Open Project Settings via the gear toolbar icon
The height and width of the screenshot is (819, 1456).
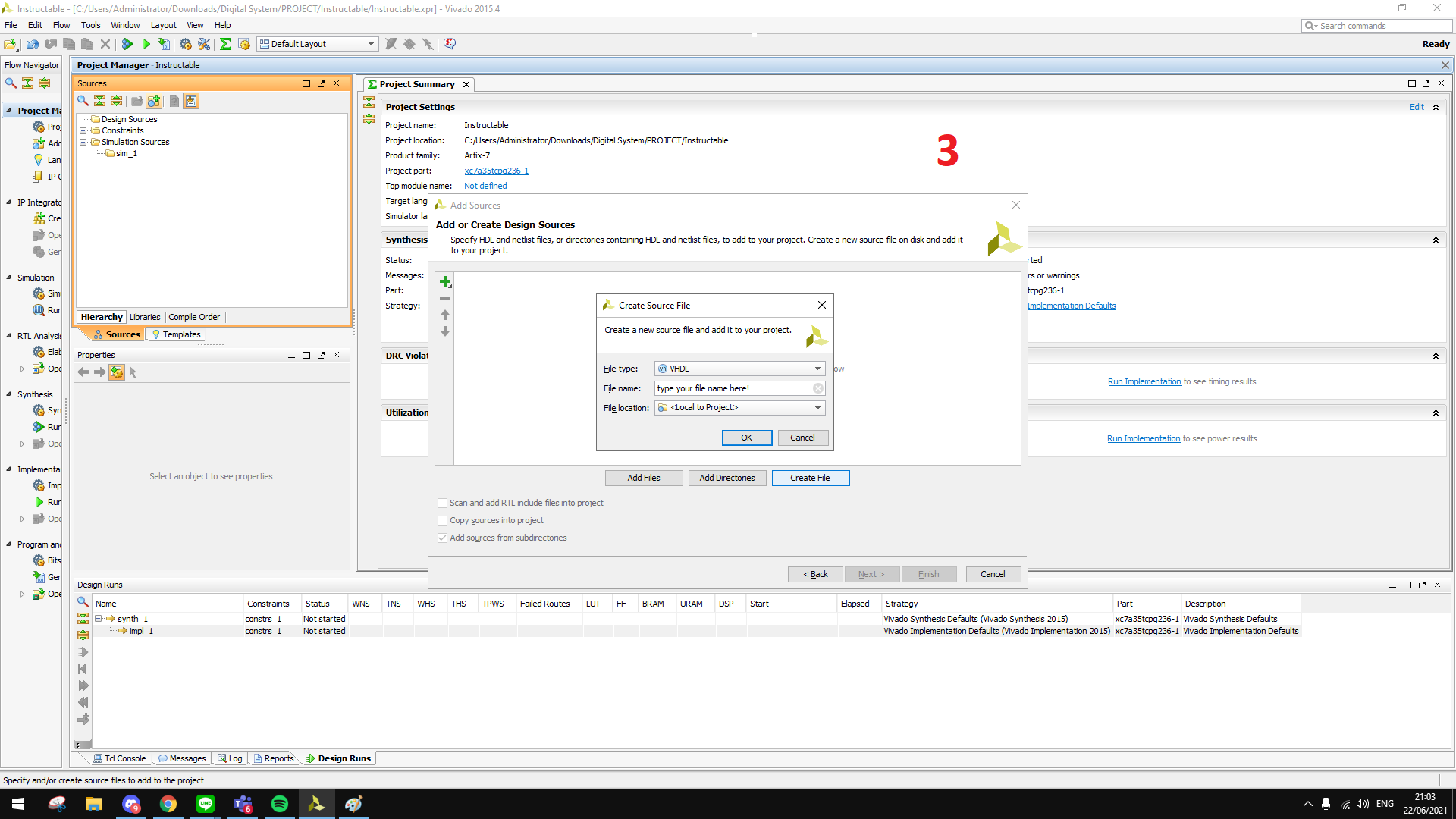pyautogui.click(x=186, y=43)
